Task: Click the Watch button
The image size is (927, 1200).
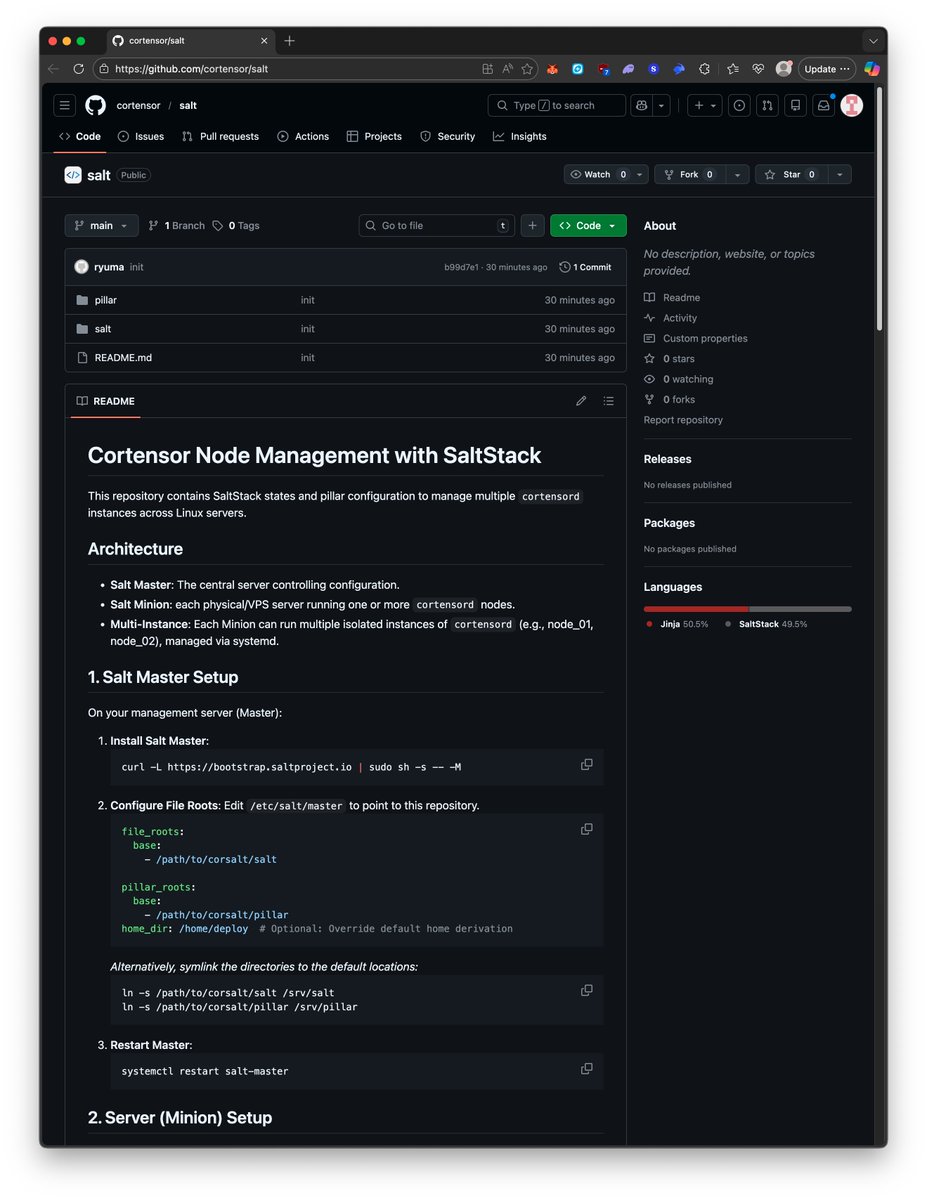Action: [606, 174]
